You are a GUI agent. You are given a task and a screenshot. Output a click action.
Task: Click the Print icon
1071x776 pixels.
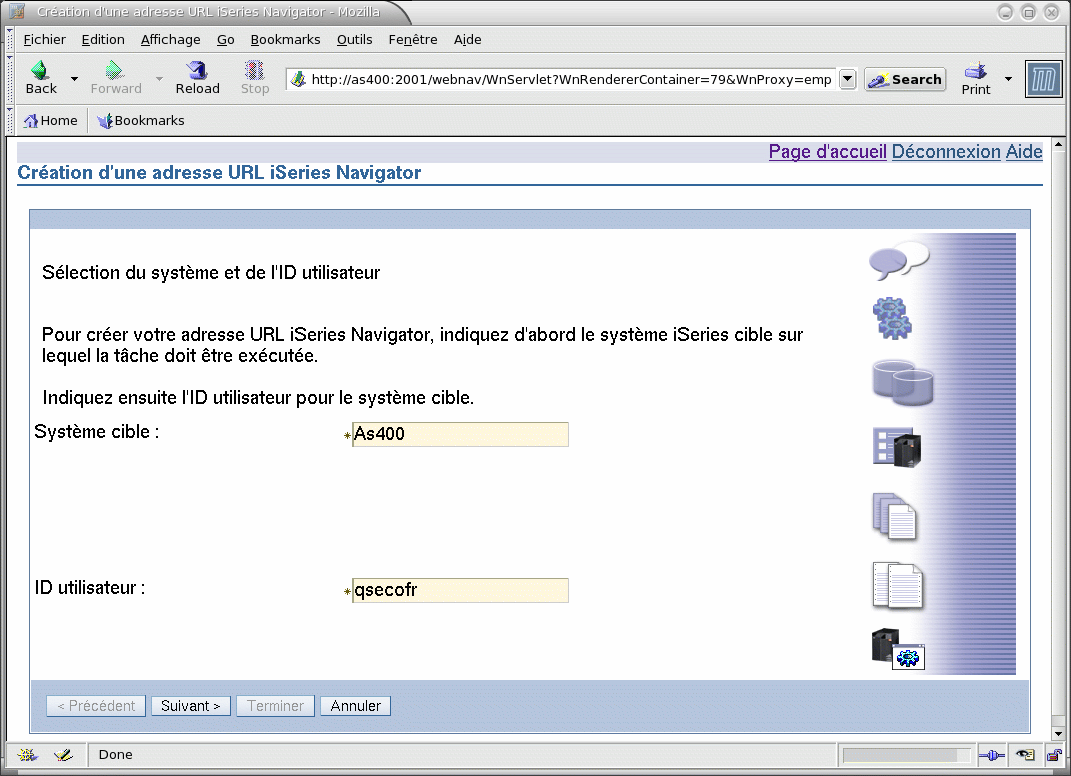(975, 70)
